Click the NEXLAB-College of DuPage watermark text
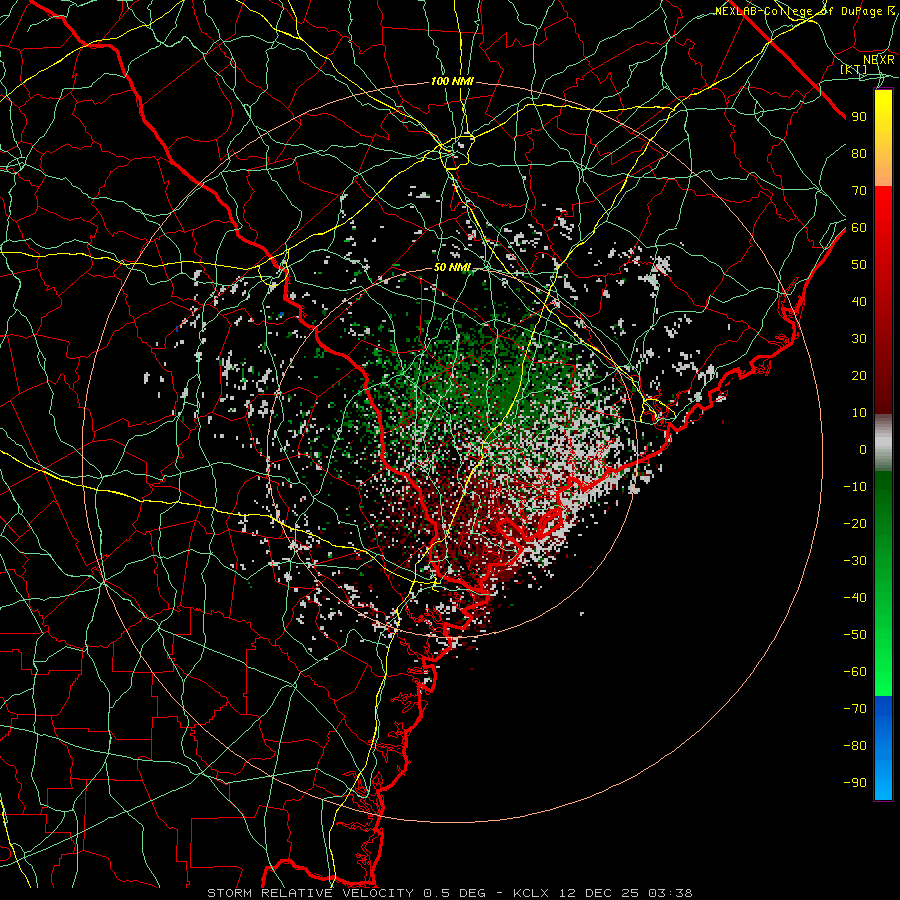The height and width of the screenshot is (900, 900). click(806, 11)
